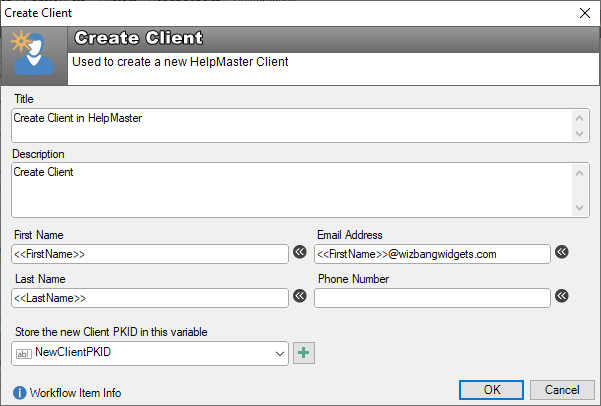Click into the empty Phone Number field

[432, 298]
